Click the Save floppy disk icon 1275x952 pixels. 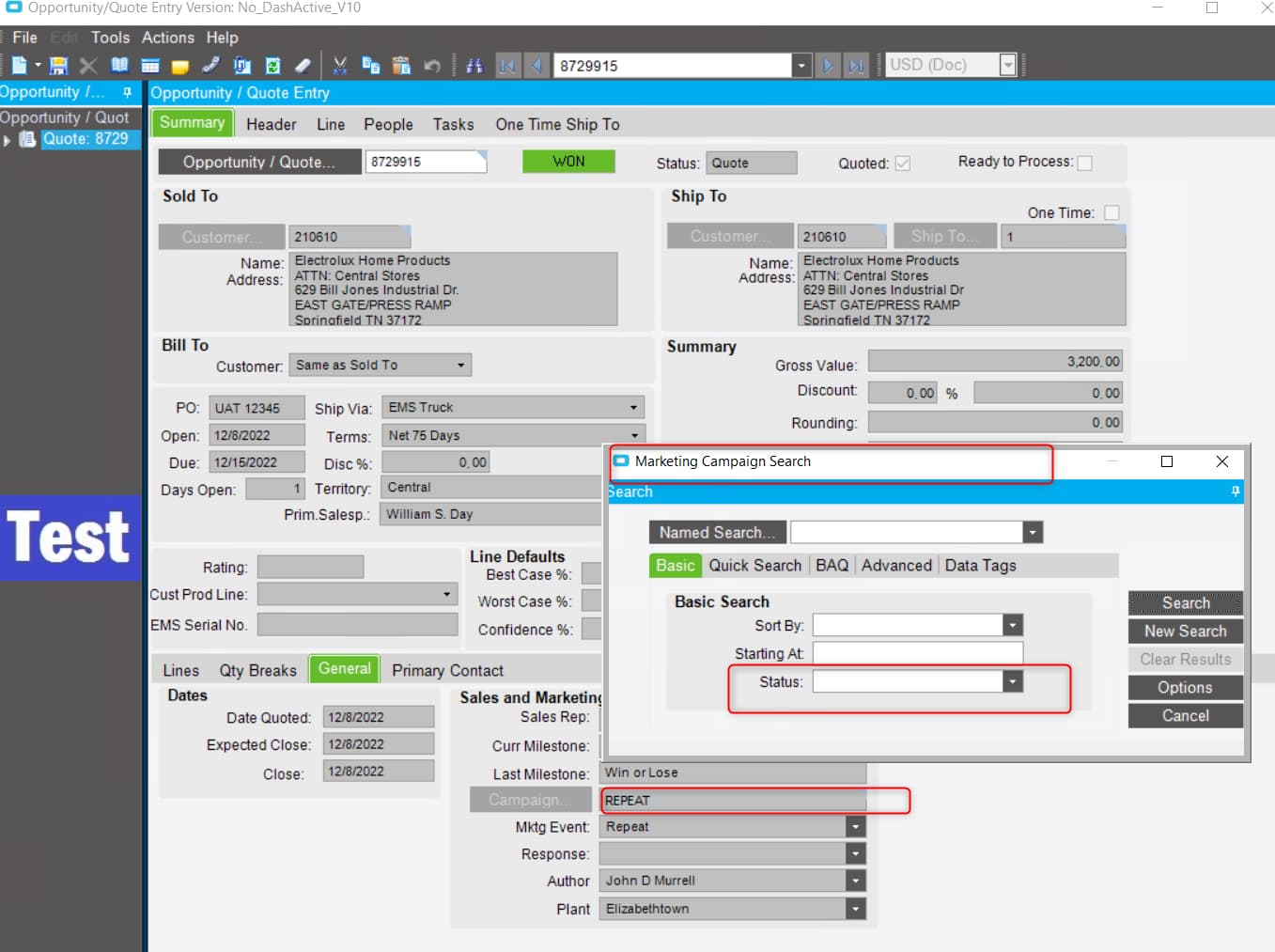(x=58, y=66)
